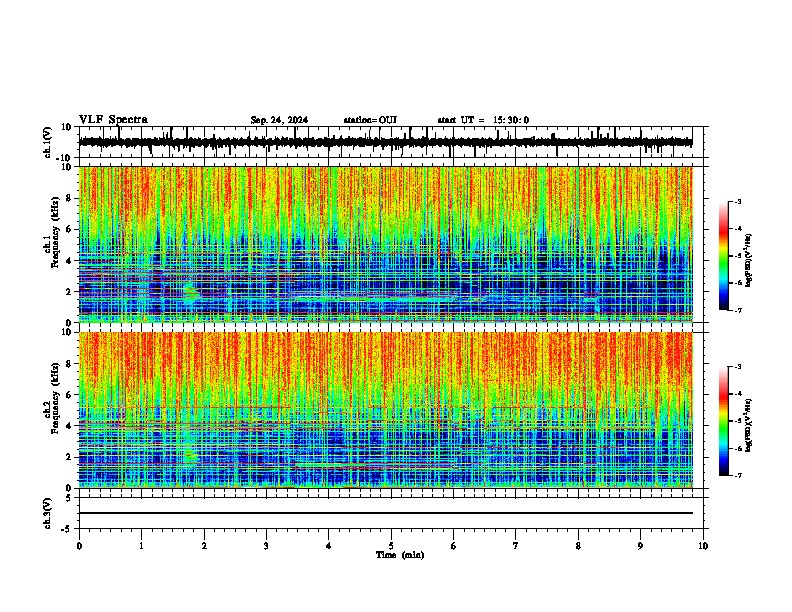Click time axis tick label "9"

coord(640,546)
